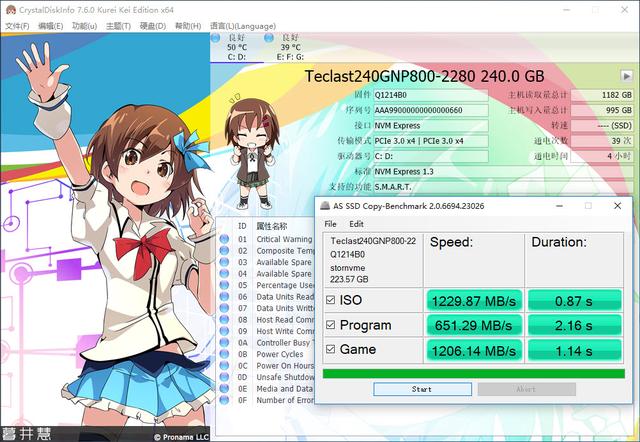The width and height of the screenshot is (640, 442).
Task: Click the green benchmark progress bar
Action: [475, 373]
